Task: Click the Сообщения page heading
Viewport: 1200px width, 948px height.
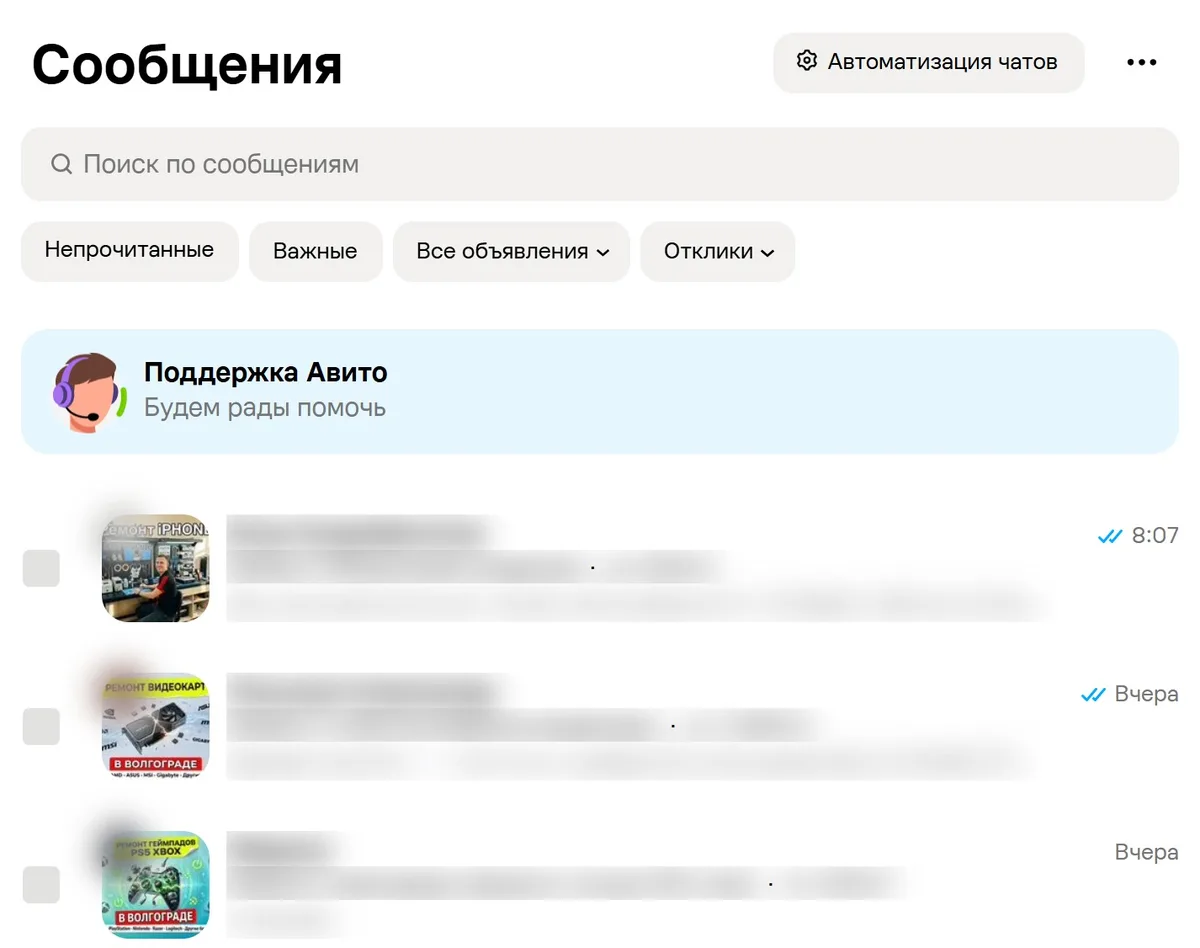Action: pyautogui.click(x=187, y=65)
